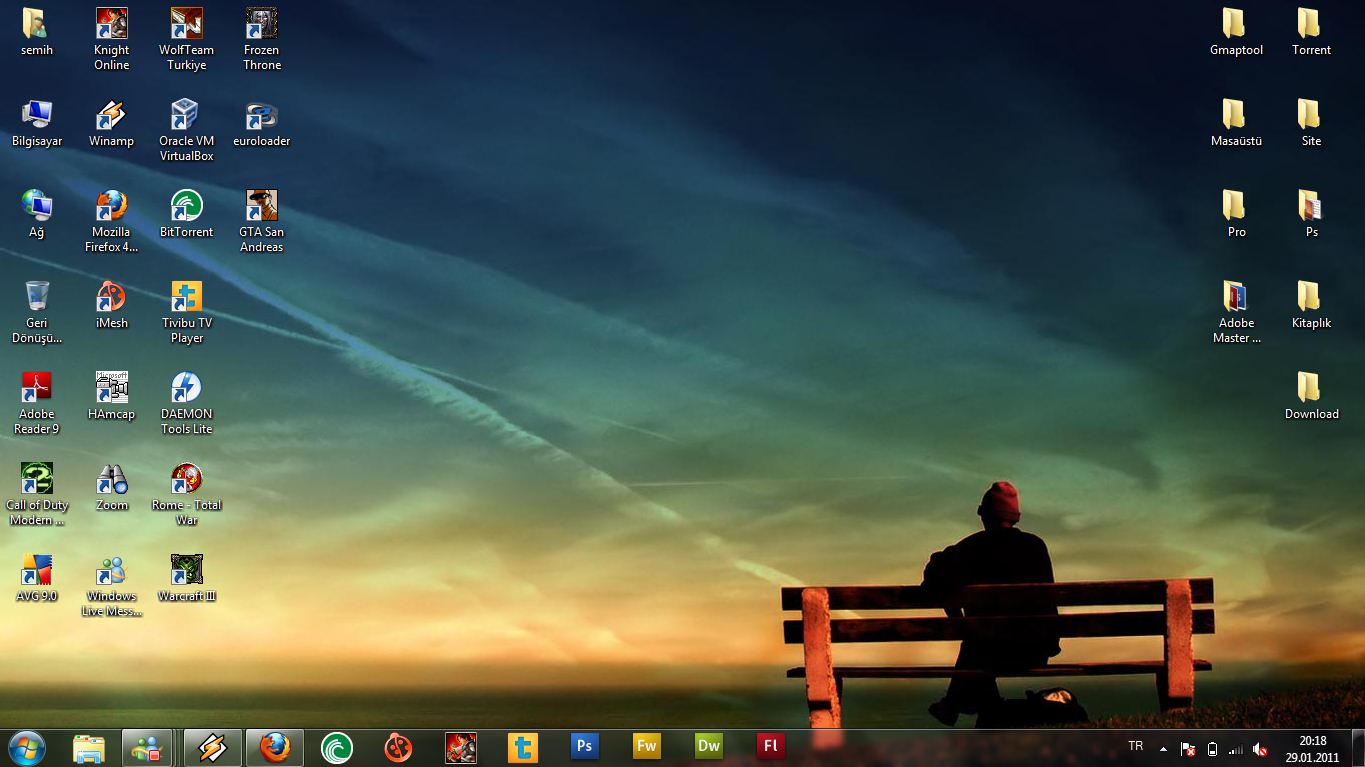
Task: Click the Flash icon in the taskbar
Action: pos(770,746)
